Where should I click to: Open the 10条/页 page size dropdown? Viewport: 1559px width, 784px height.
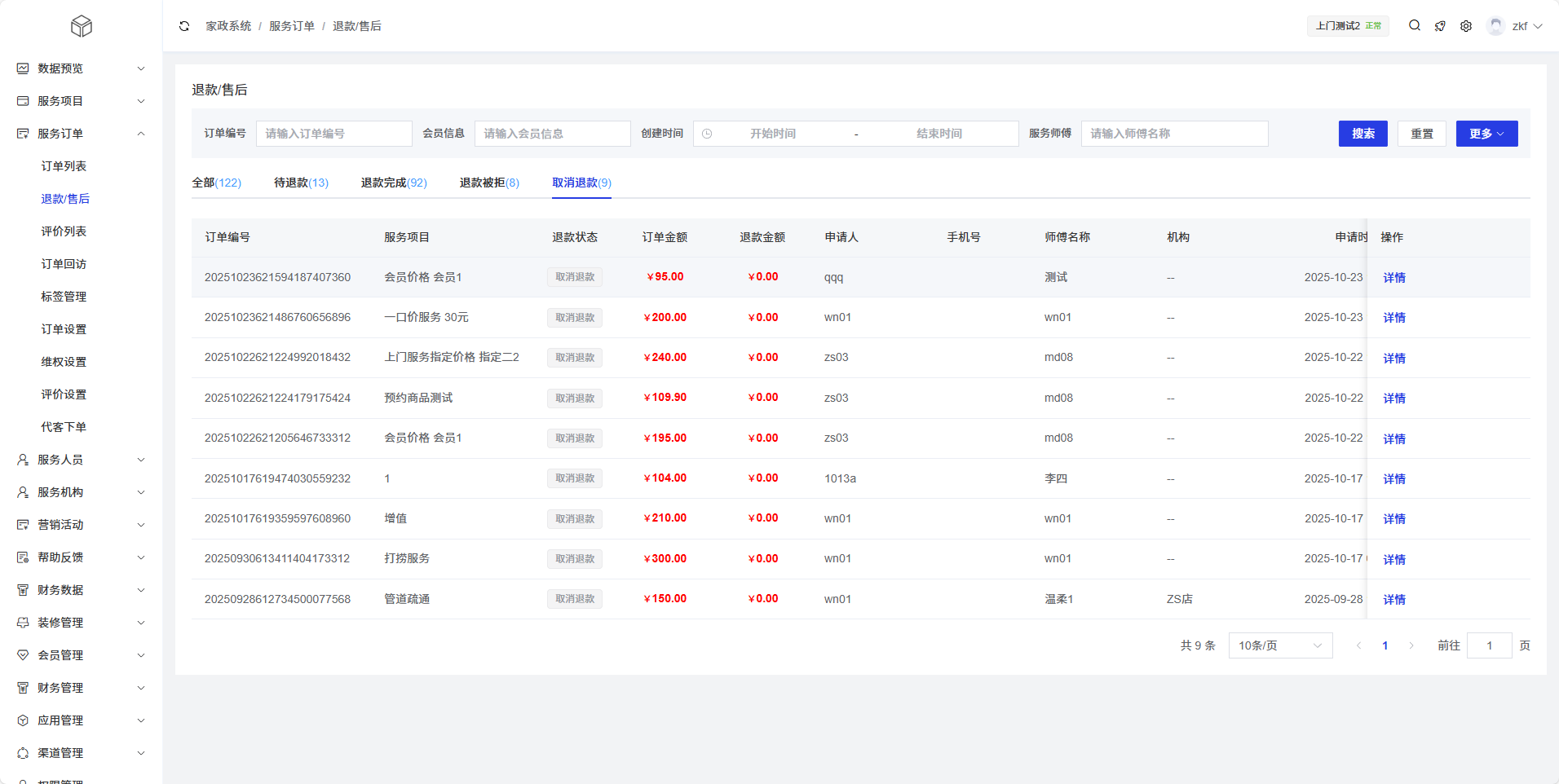[x=1280, y=645]
